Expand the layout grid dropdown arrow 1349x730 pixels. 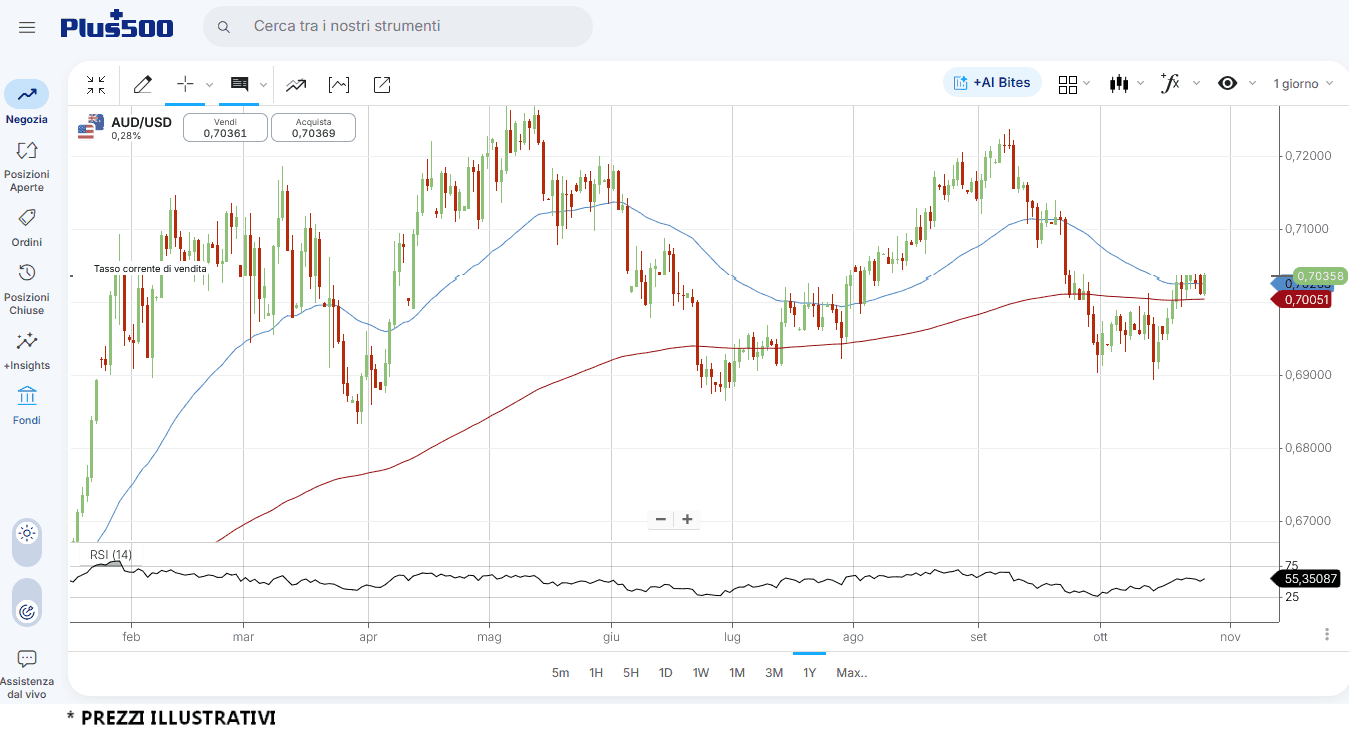click(1087, 84)
